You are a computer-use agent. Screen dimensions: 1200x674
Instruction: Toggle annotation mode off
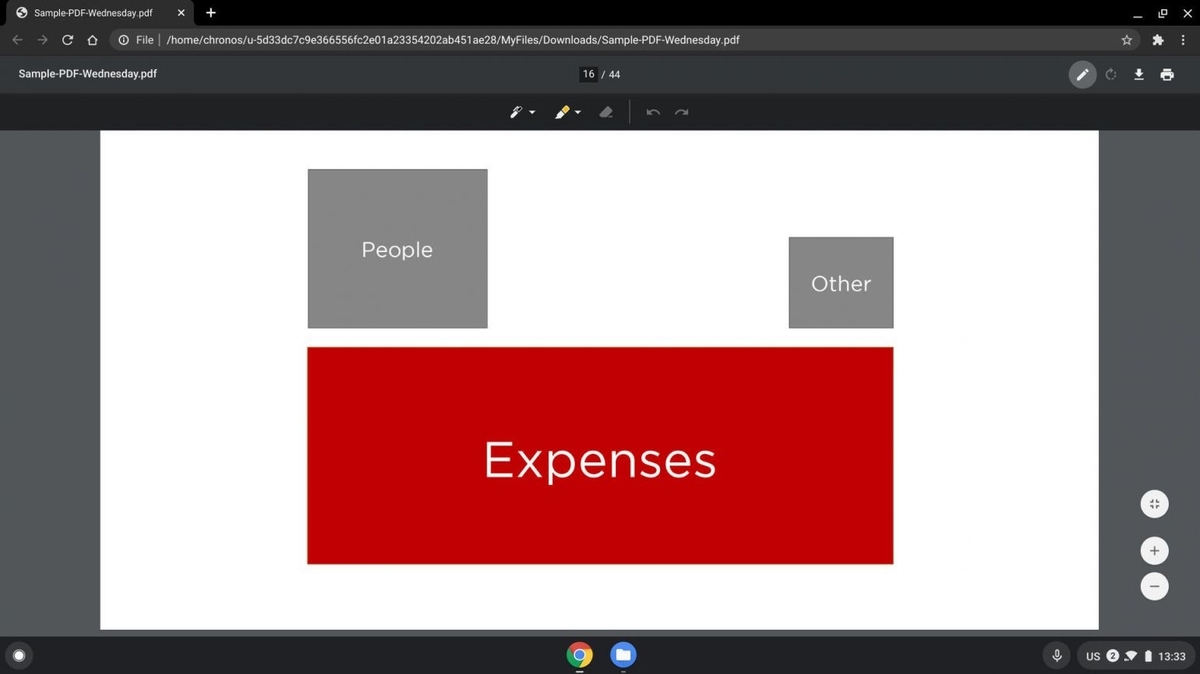[1082, 74]
